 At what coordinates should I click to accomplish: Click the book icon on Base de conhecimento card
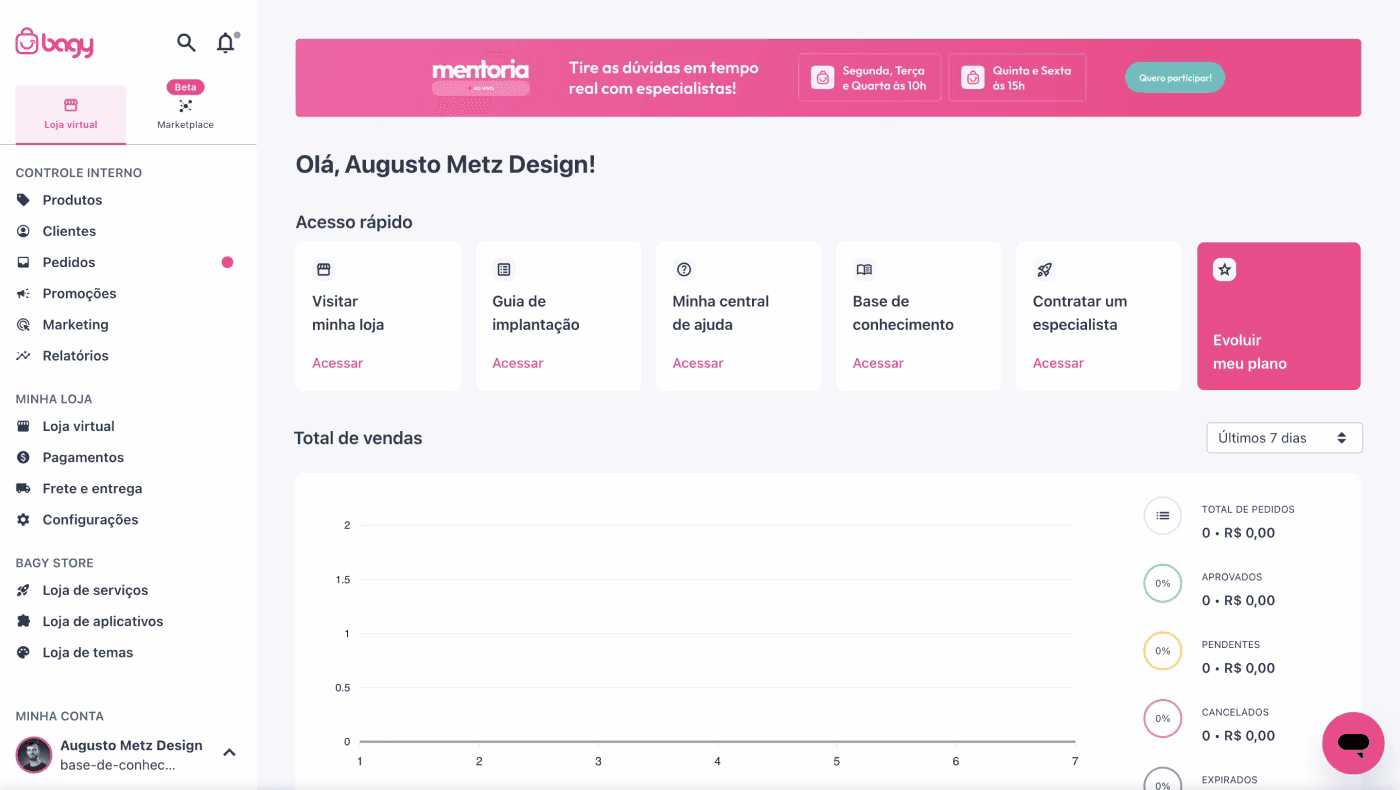864,269
